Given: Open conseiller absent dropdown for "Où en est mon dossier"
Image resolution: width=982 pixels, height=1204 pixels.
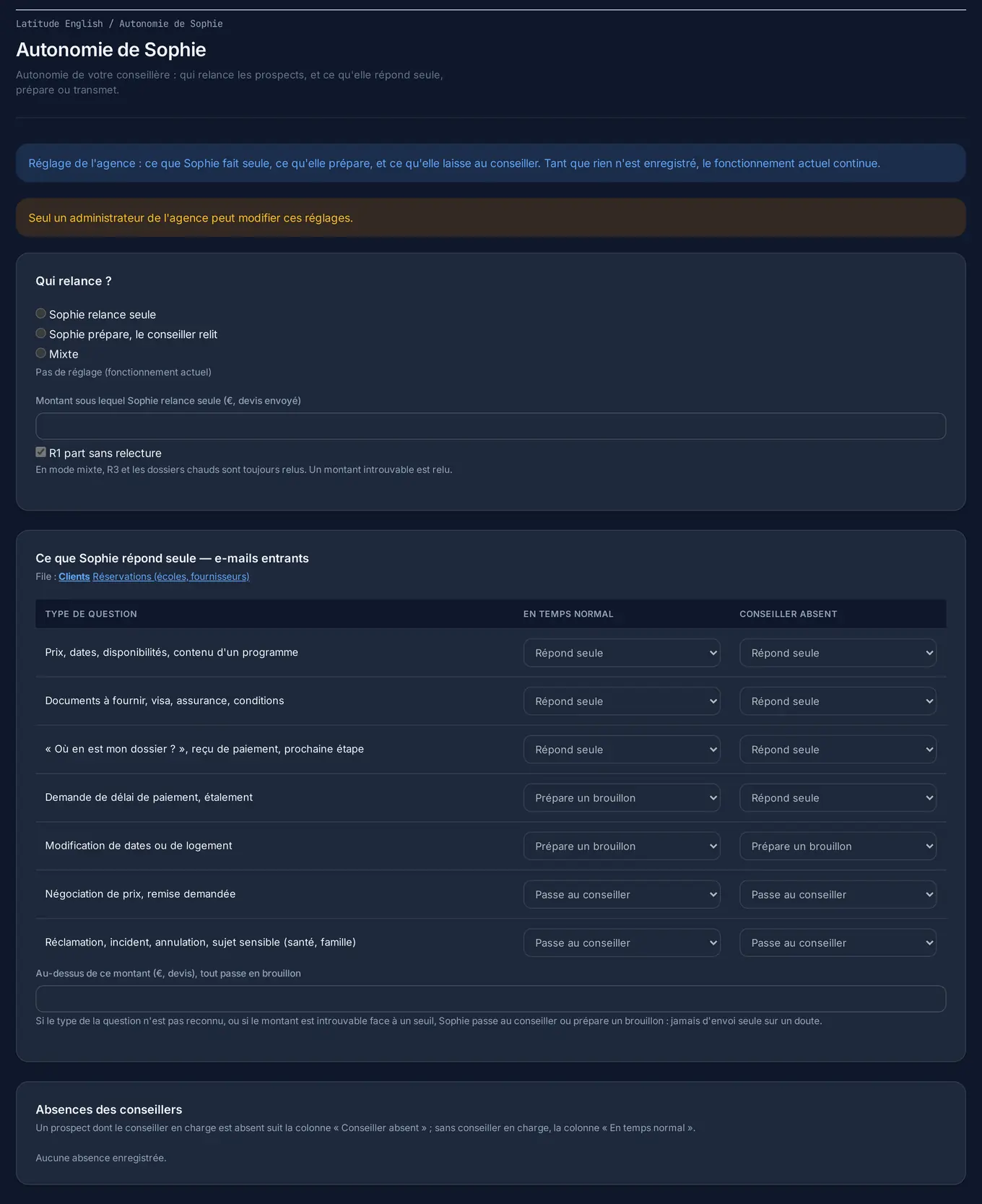Looking at the screenshot, I should 838,750.
